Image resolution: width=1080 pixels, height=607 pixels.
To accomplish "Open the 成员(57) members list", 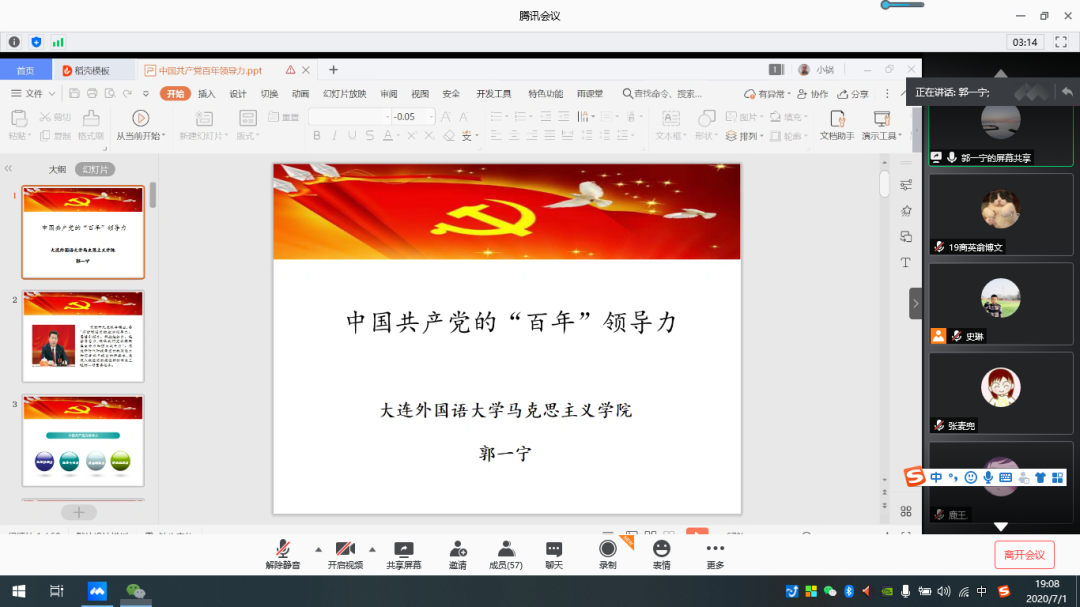I will click(x=506, y=552).
